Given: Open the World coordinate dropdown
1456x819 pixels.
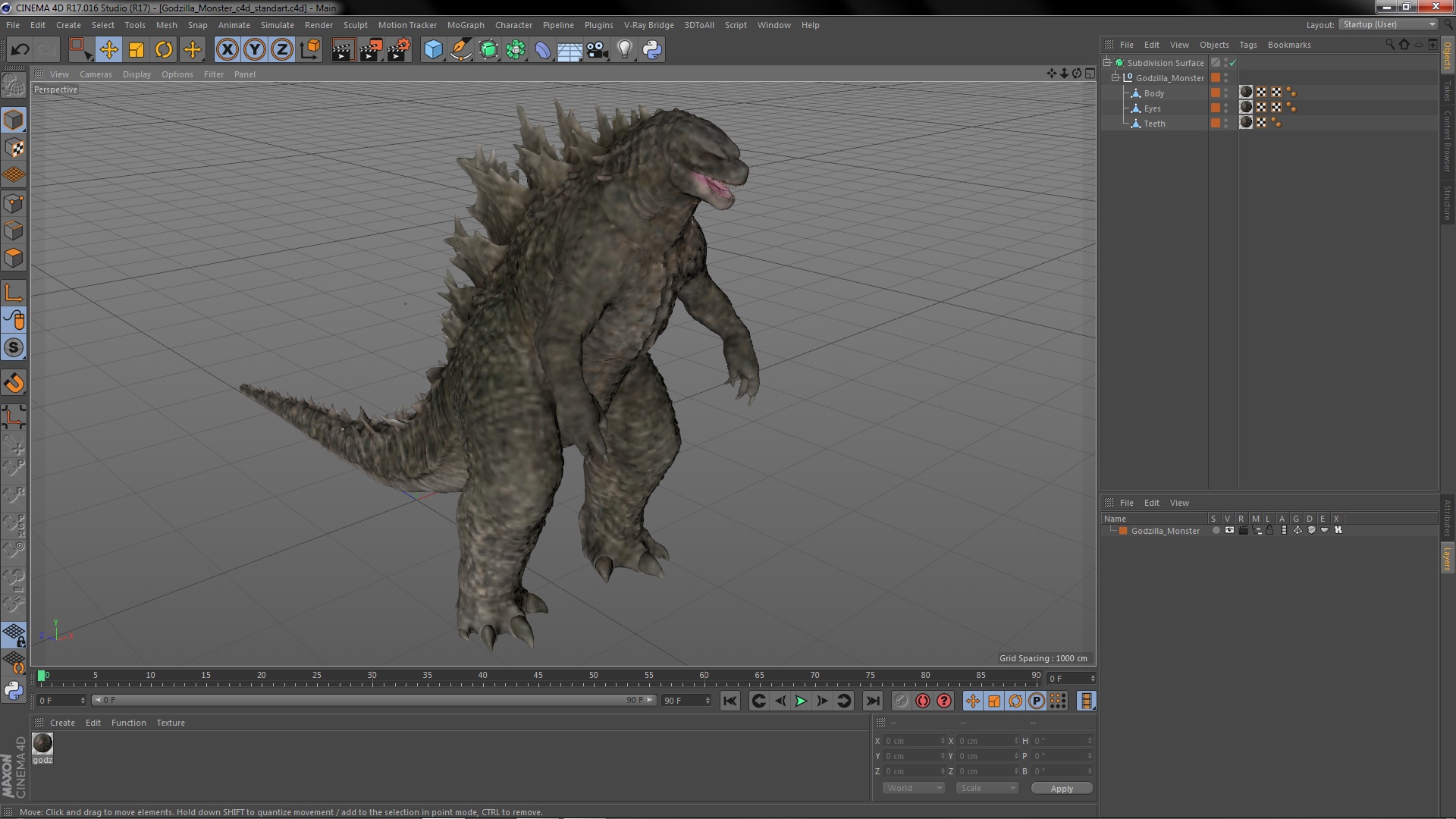Looking at the screenshot, I should coord(914,788).
